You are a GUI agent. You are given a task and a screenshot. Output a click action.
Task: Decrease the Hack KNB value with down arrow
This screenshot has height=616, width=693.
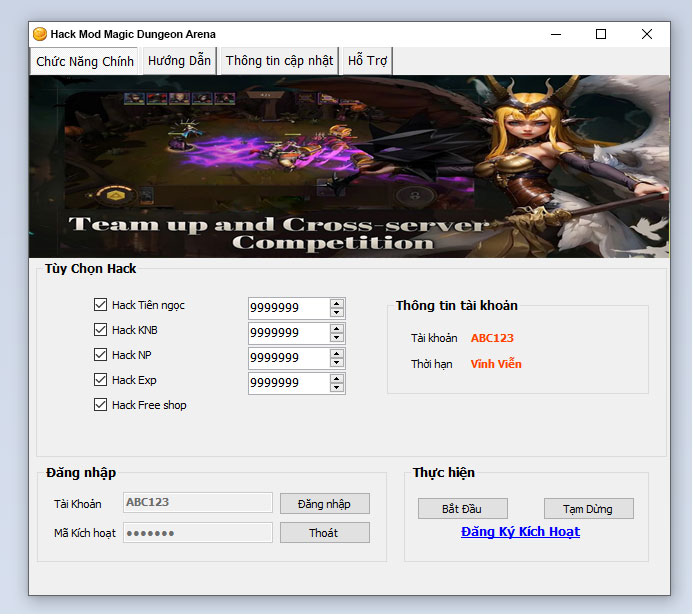click(337, 338)
